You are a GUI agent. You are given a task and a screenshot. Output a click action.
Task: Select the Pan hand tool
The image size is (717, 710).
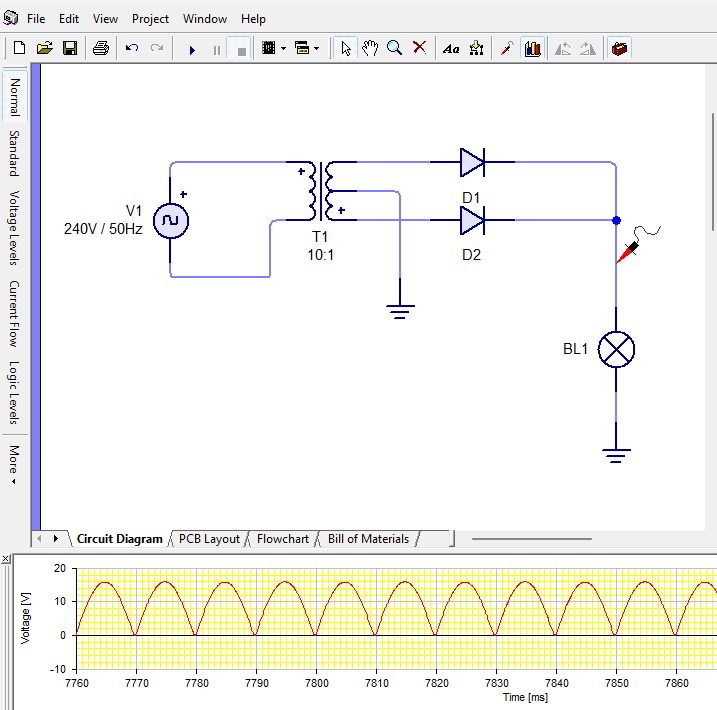point(370,48)
